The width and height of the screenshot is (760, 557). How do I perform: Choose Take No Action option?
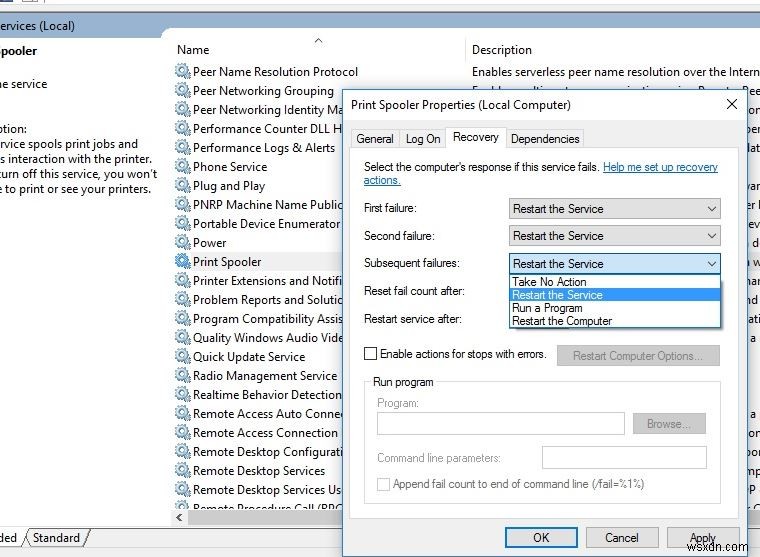(x=615, y=282)
